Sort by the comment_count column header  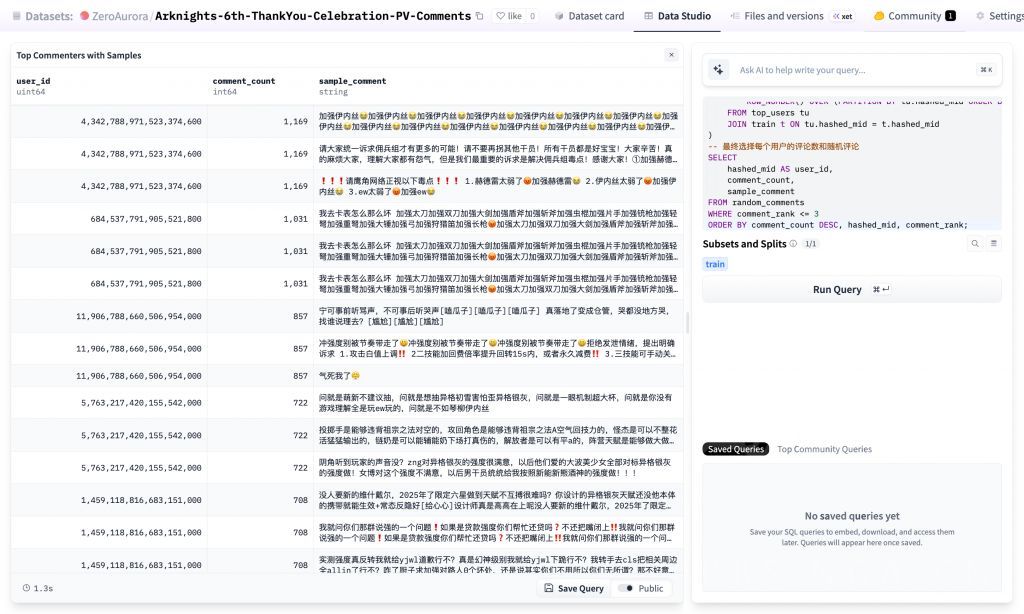coord(243,81)
